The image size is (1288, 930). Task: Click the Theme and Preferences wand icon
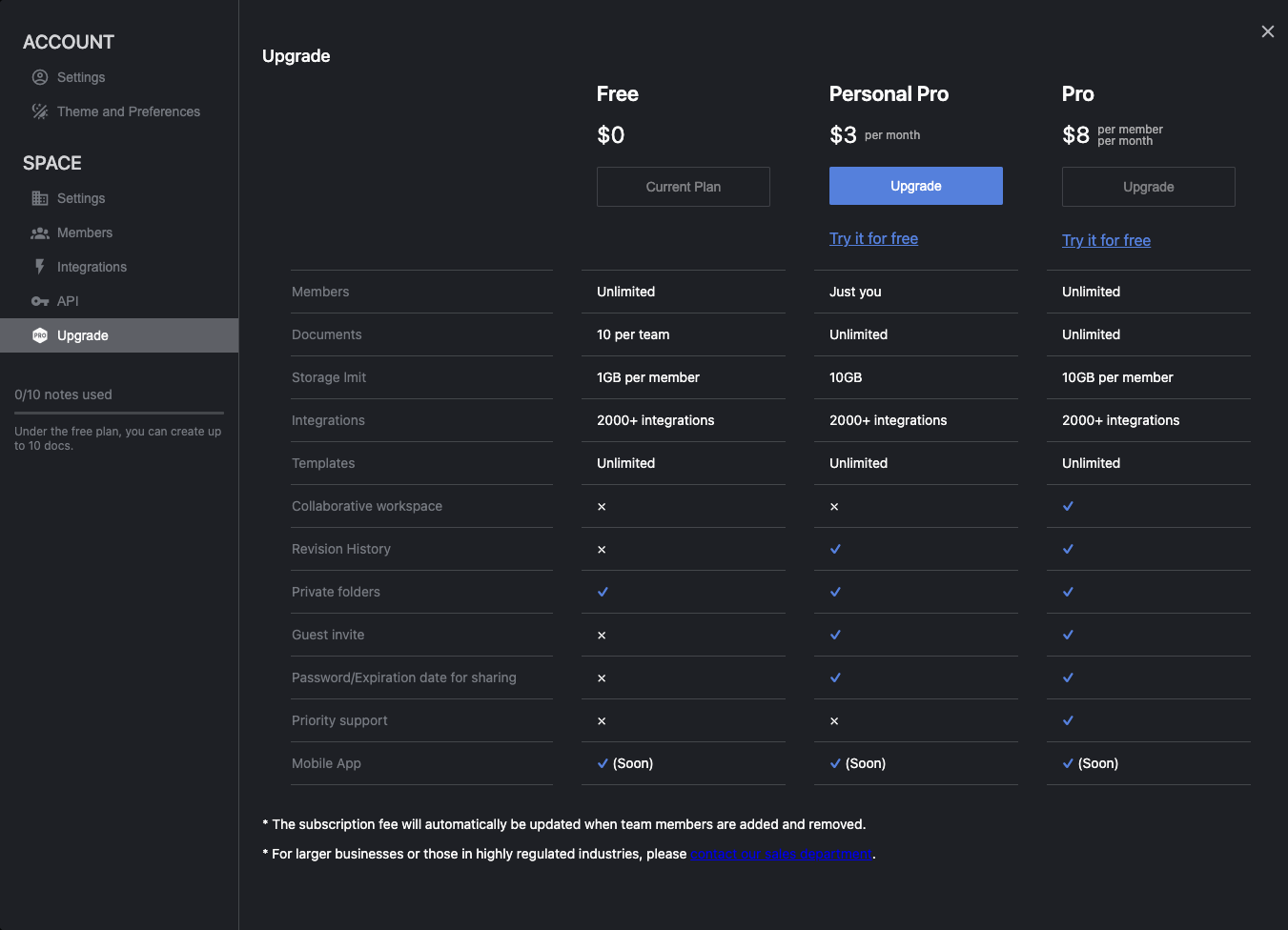pos(40,111)
